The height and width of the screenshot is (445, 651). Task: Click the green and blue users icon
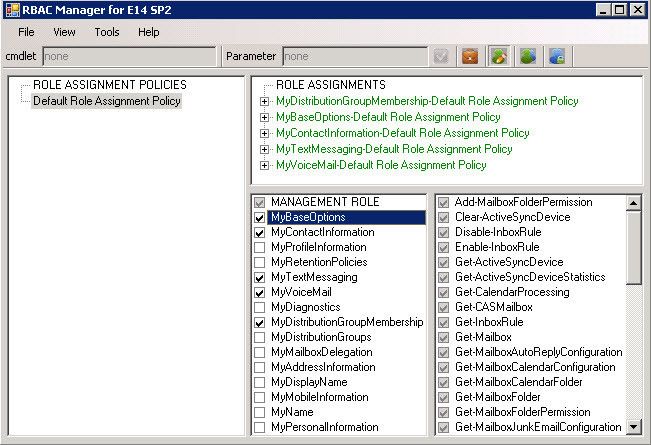528,56
